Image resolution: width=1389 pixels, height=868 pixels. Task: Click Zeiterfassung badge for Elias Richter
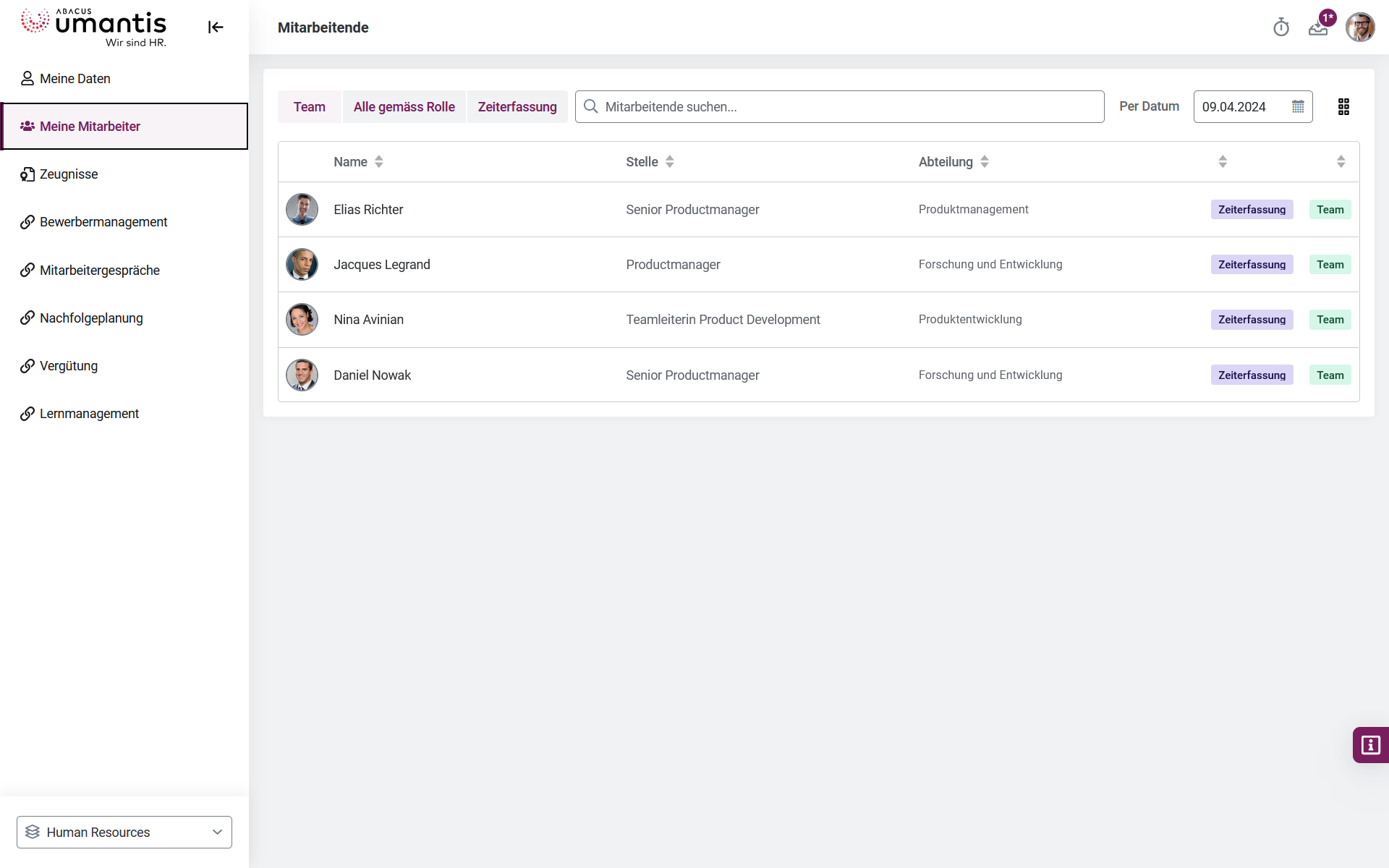click(1252, 210)
